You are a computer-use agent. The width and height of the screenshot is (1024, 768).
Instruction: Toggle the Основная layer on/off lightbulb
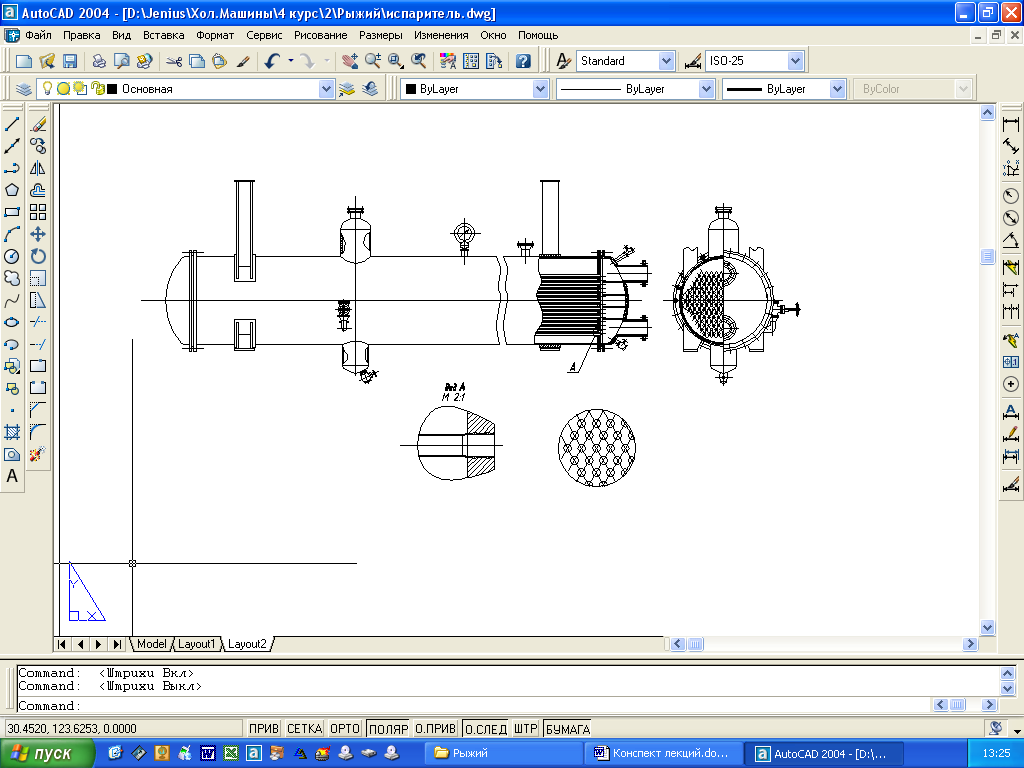coord(47,88)
